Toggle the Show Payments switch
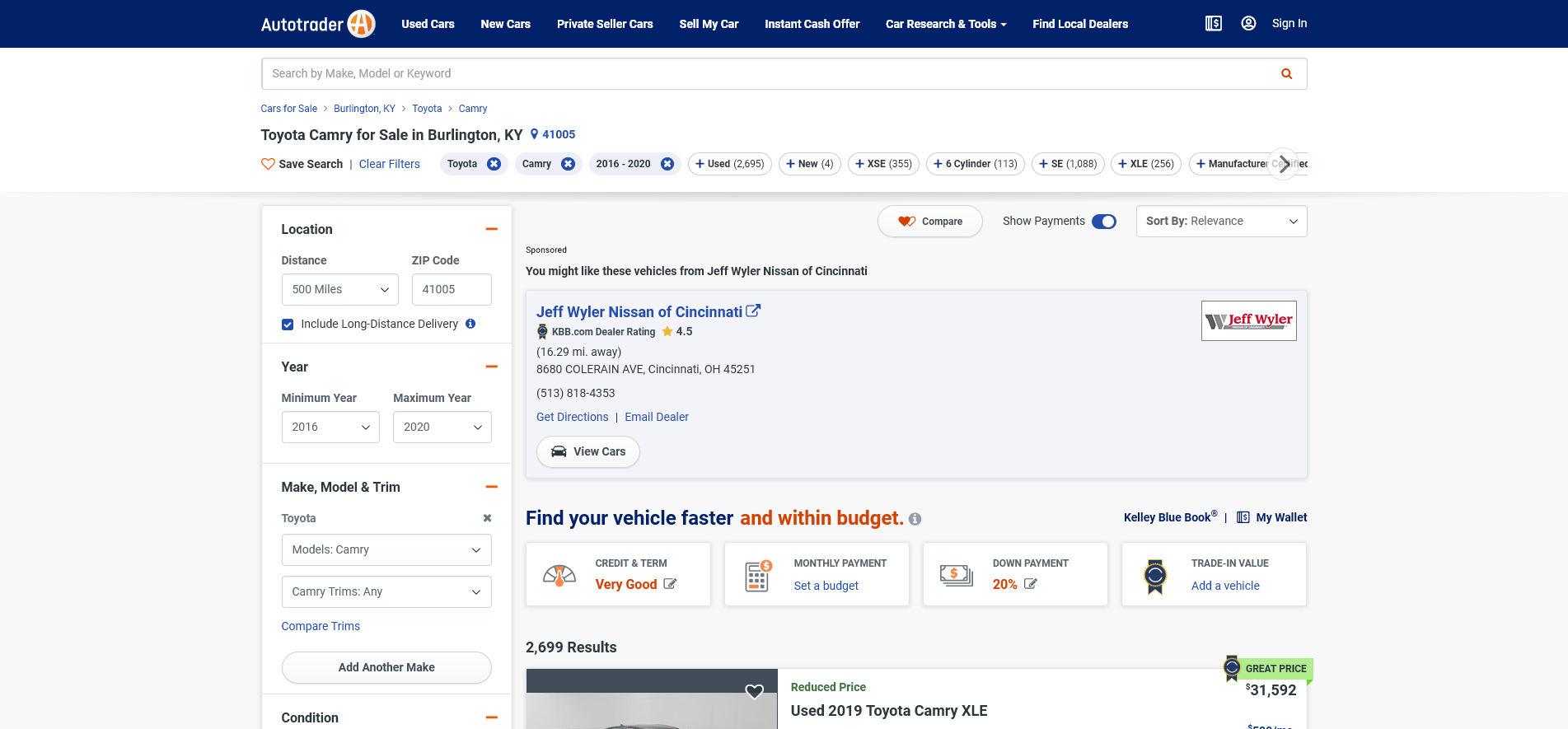Viewport: 1568px width, 729px height. coord(1103,222)
